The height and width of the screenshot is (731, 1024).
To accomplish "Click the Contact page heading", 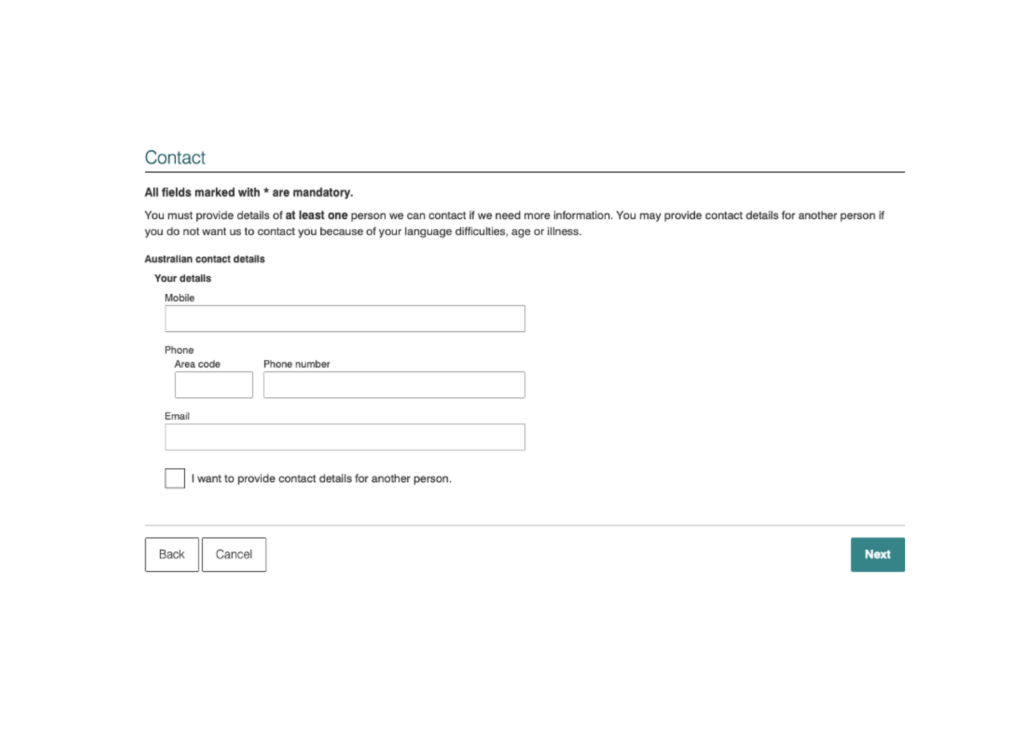I will [x=175, y=158].
